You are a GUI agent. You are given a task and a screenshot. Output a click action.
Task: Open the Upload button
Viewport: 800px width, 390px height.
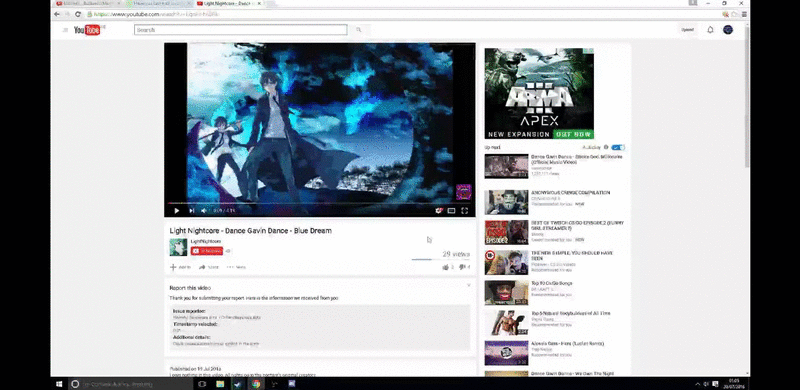pos(687,30)
